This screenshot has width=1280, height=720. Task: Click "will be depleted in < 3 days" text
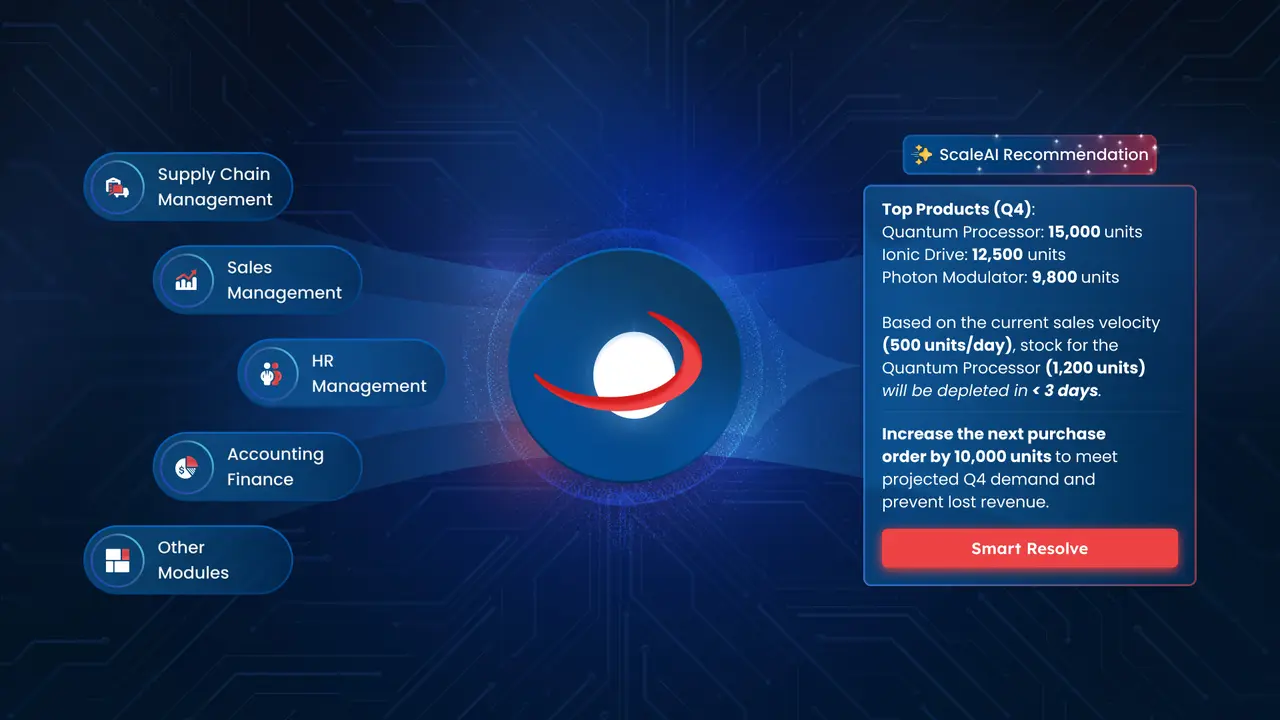tap(991, 391)
